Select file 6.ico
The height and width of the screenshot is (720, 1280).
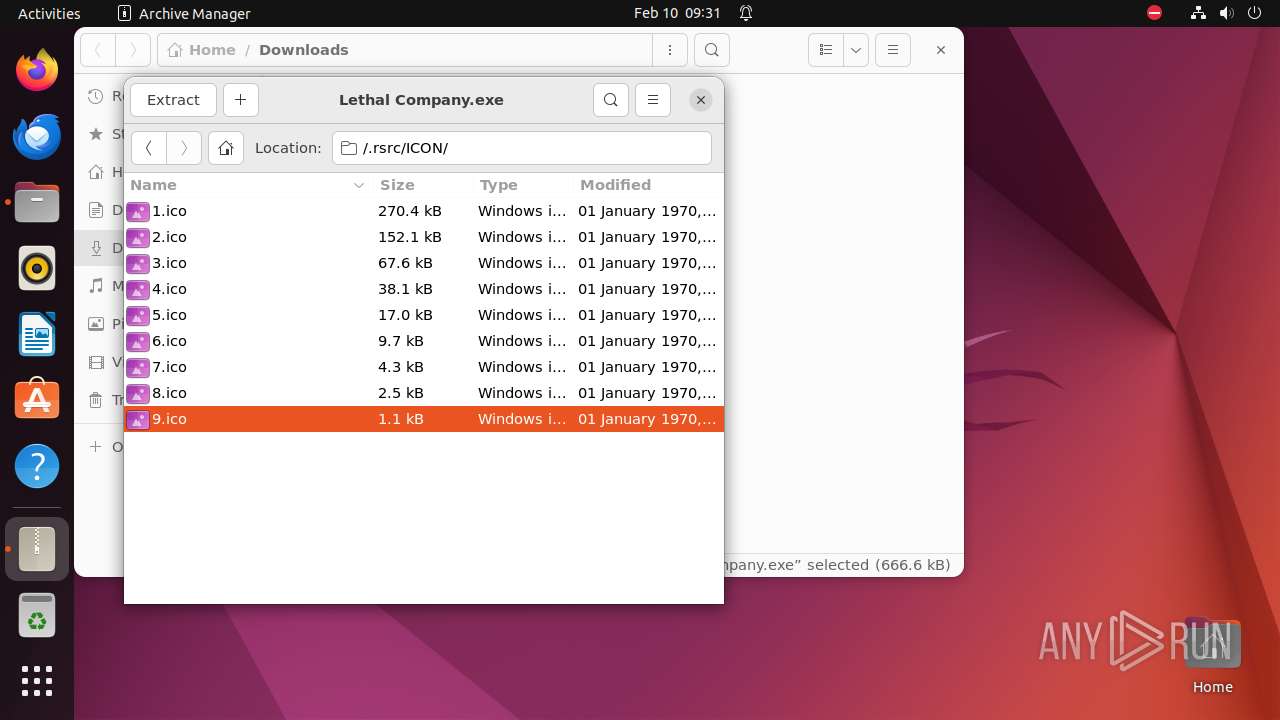tap(423, 341)
